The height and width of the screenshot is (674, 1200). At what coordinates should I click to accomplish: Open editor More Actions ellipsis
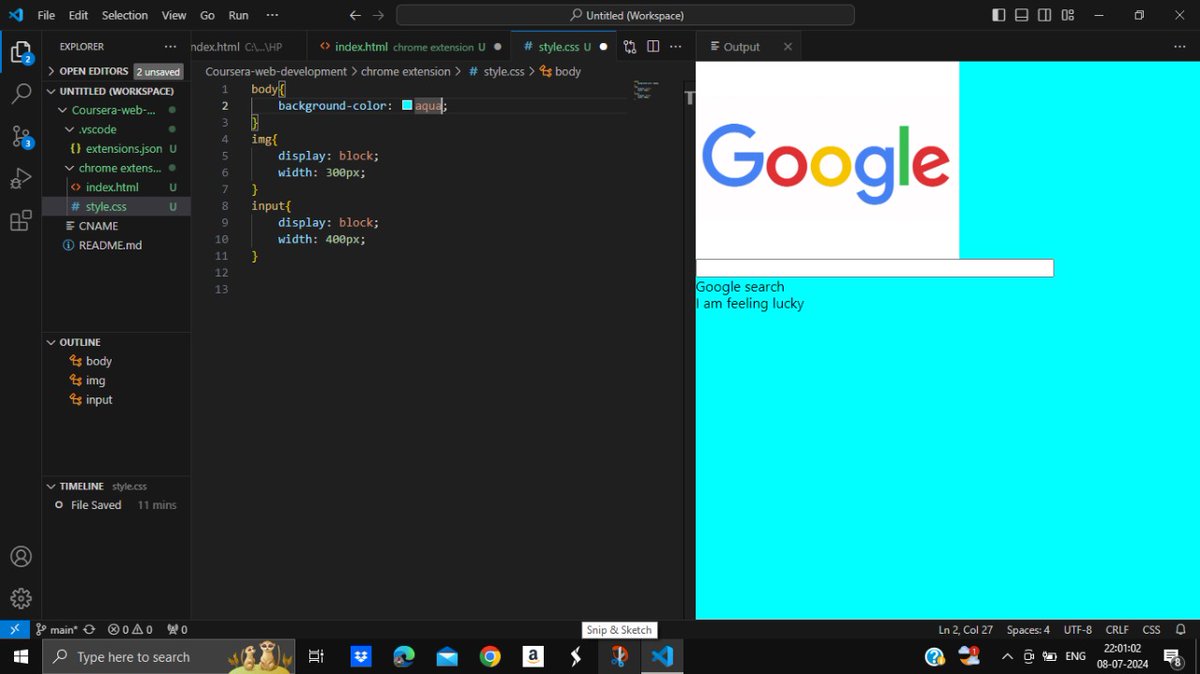coord(676,47)
